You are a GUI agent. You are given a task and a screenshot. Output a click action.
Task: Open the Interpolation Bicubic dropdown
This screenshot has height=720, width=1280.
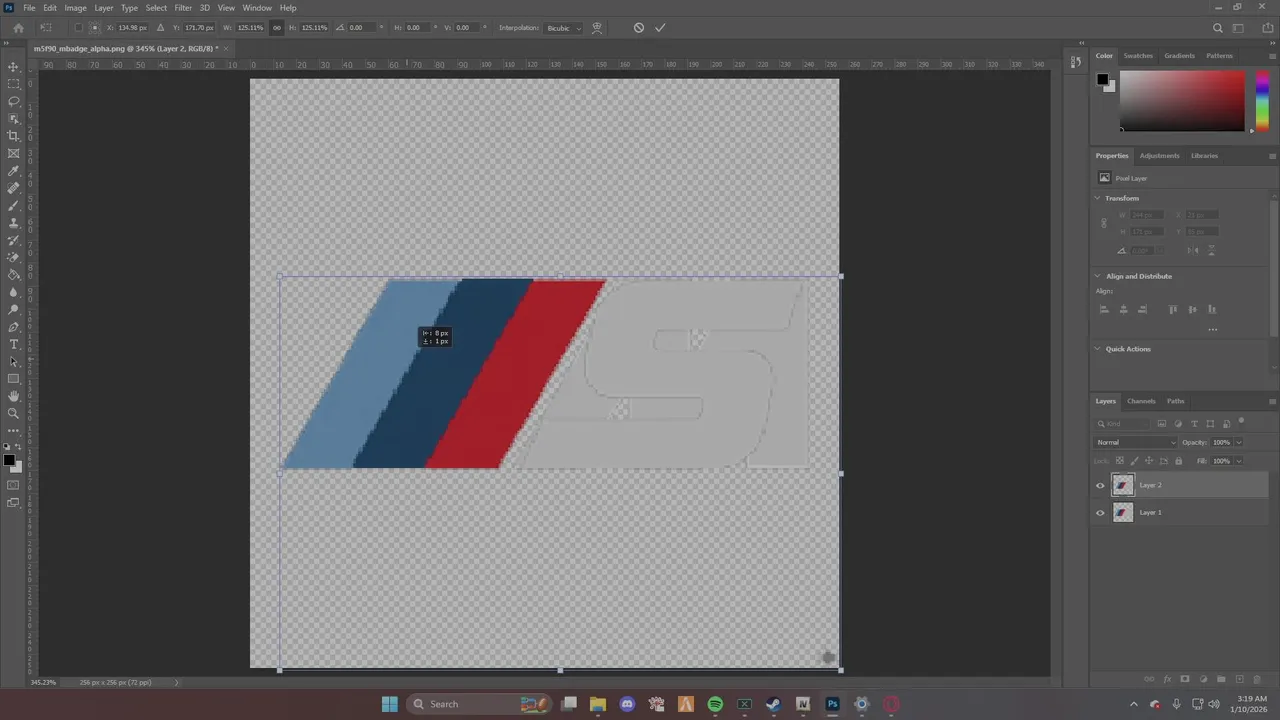pyautogui.click(x=564, y=28)
